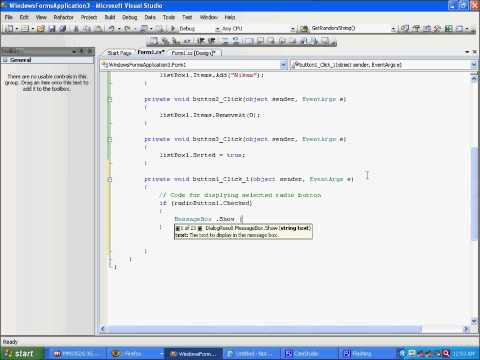Uncomment the selected lines using the toolbar
This screenshot has width=480, height=360.
[x=236, y=41]
